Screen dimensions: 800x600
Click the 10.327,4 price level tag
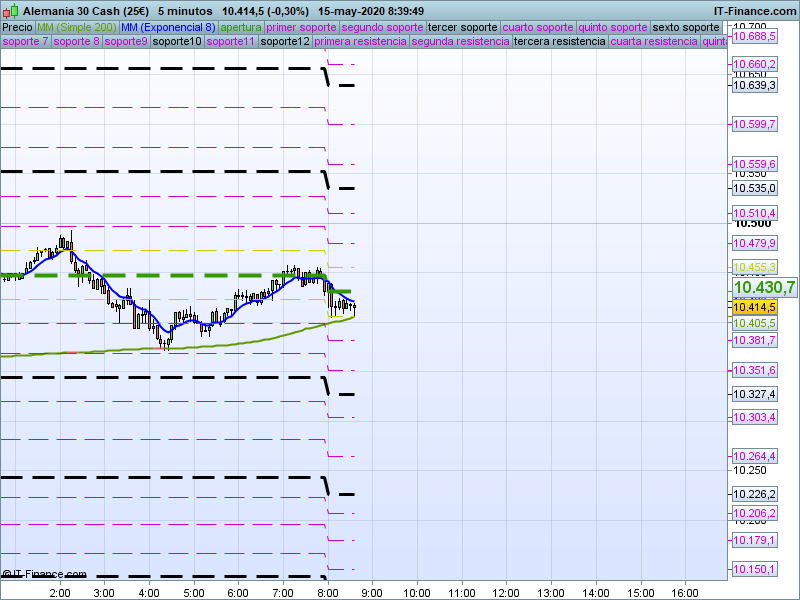[x=754, y=394]
